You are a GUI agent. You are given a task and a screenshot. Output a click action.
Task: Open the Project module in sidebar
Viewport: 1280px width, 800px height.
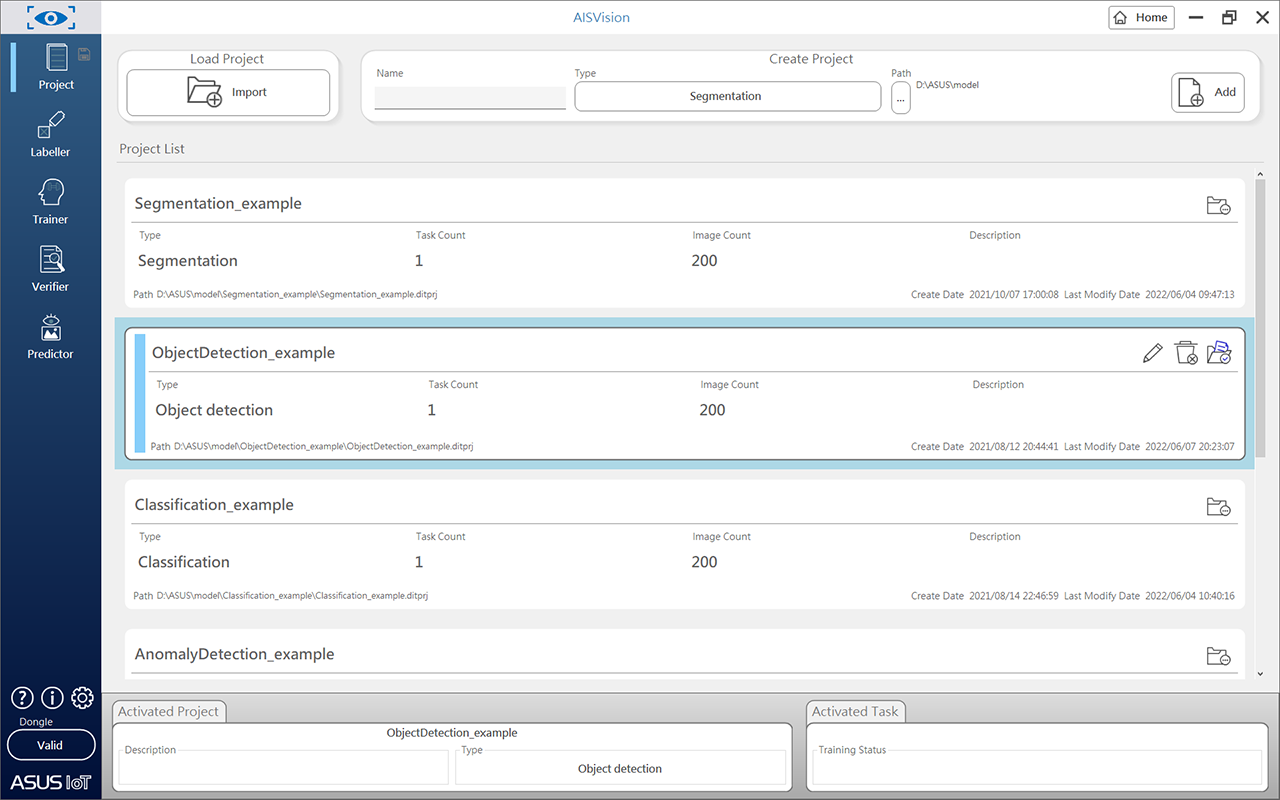tap(56, 67)
